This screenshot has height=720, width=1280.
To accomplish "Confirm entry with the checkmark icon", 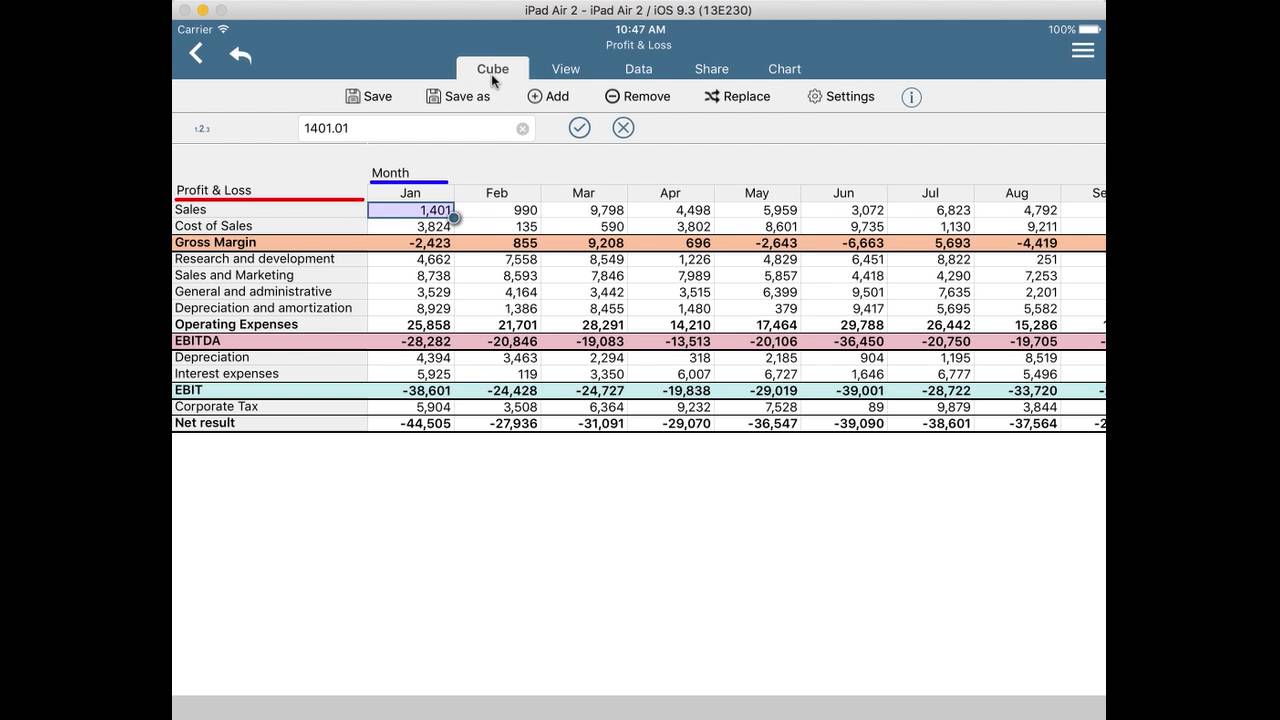I will [x=580, y=127].
